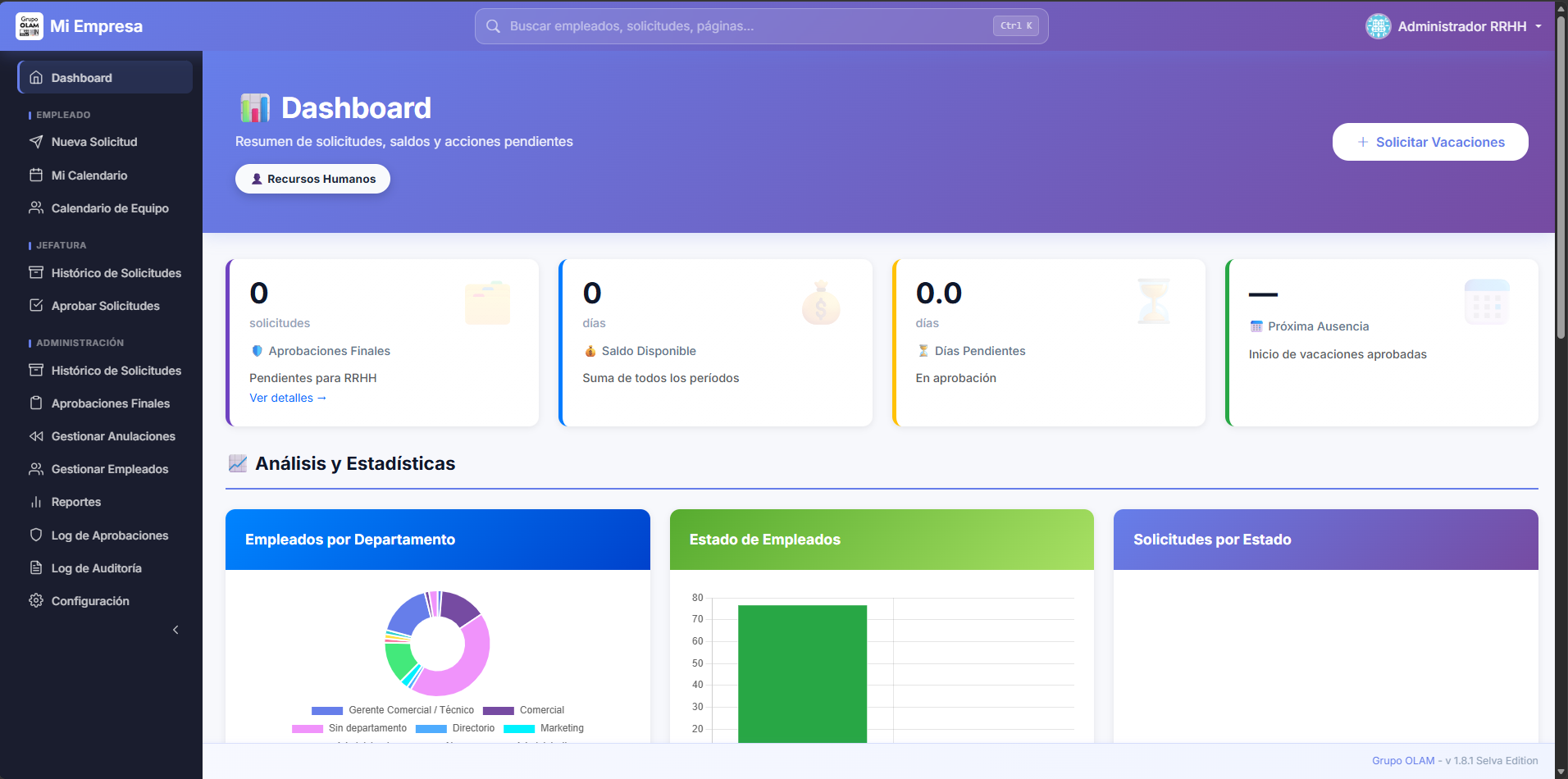The height and width of the screenshot is (779, 1568).
Task: Click the Gestionar Anulaciones rewind icon
Action: point(36,436)
